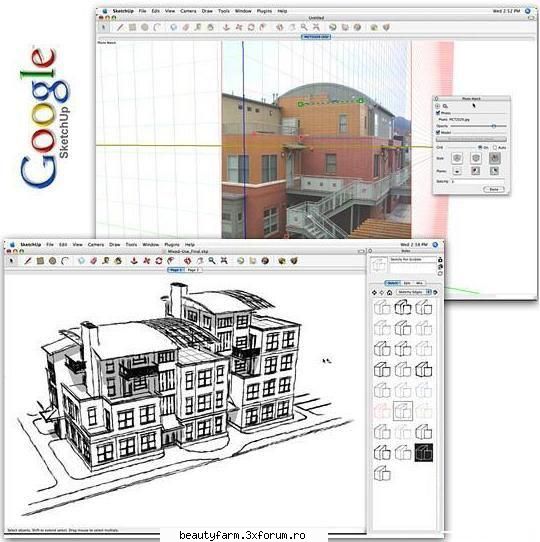Switch to Edit tab in Styles panel
540x542 pixels.
(407, 283)
